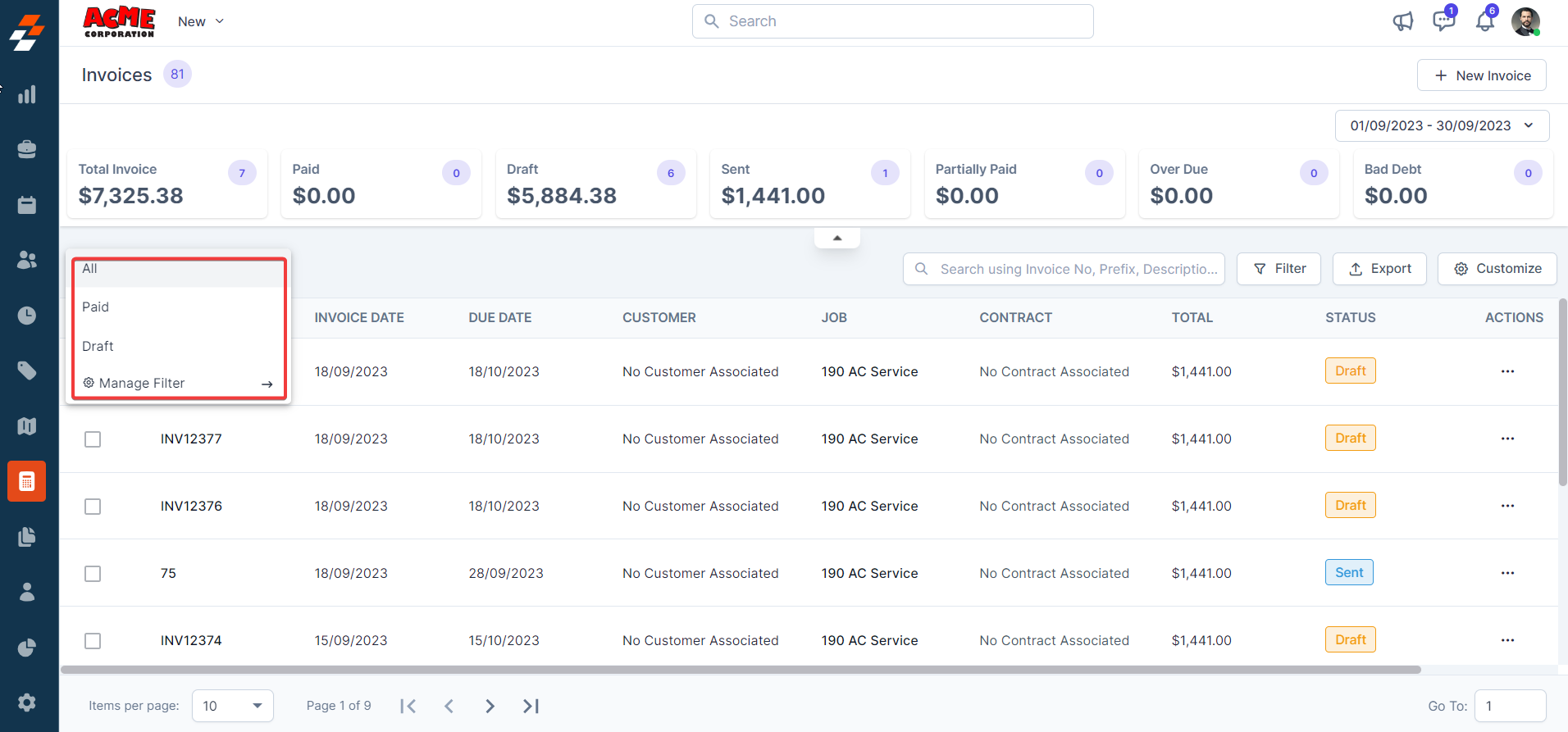Open the chat messages icon
The image size is (1568, 732).
coord(1443,21)
